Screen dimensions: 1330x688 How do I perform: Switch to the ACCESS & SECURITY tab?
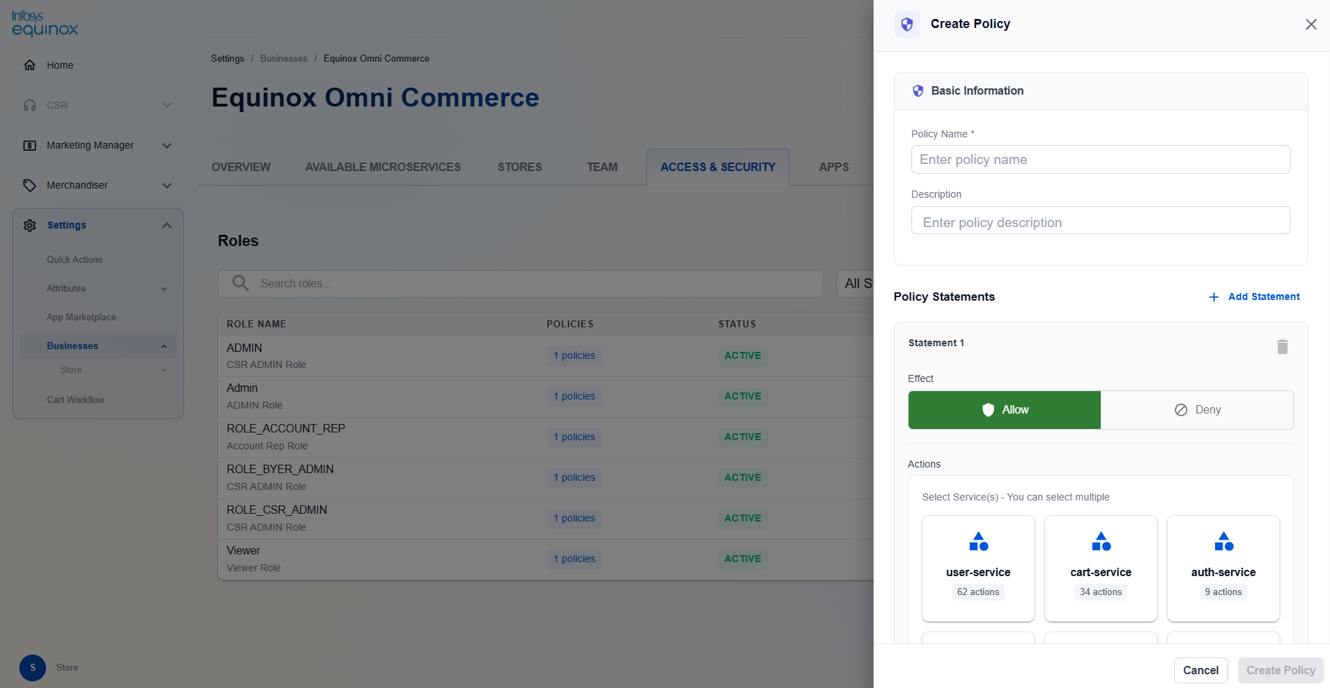(718, 167)
